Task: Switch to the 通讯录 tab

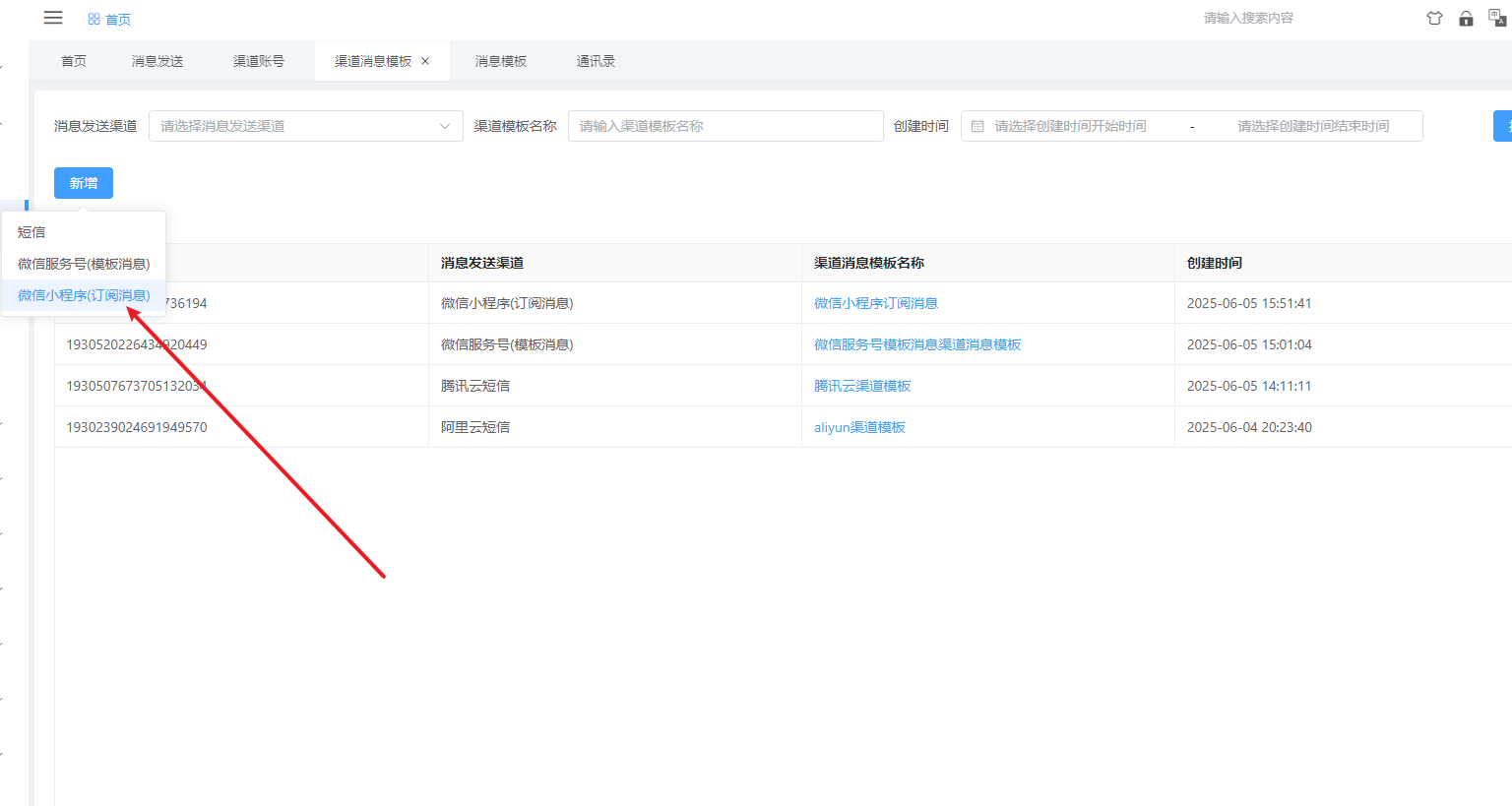Action: pyautogui.click(x=596, y=61)
